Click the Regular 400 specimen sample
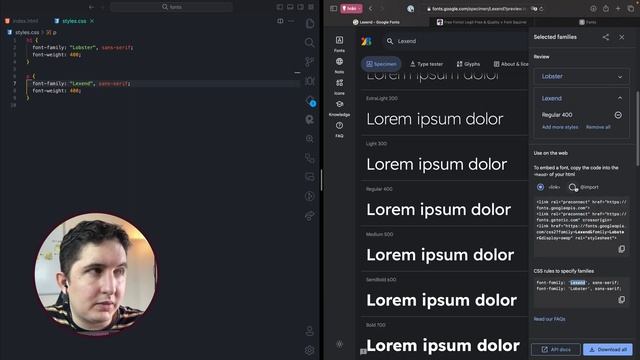Viewport: 640px width, 360px height. [x=438, y=210]
